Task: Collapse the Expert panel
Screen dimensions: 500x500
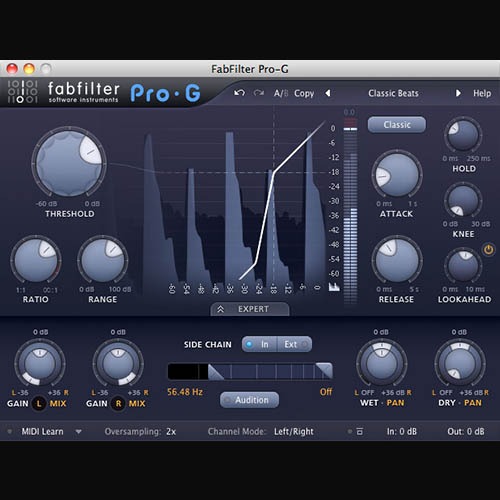Action: (x=250, y=309)
